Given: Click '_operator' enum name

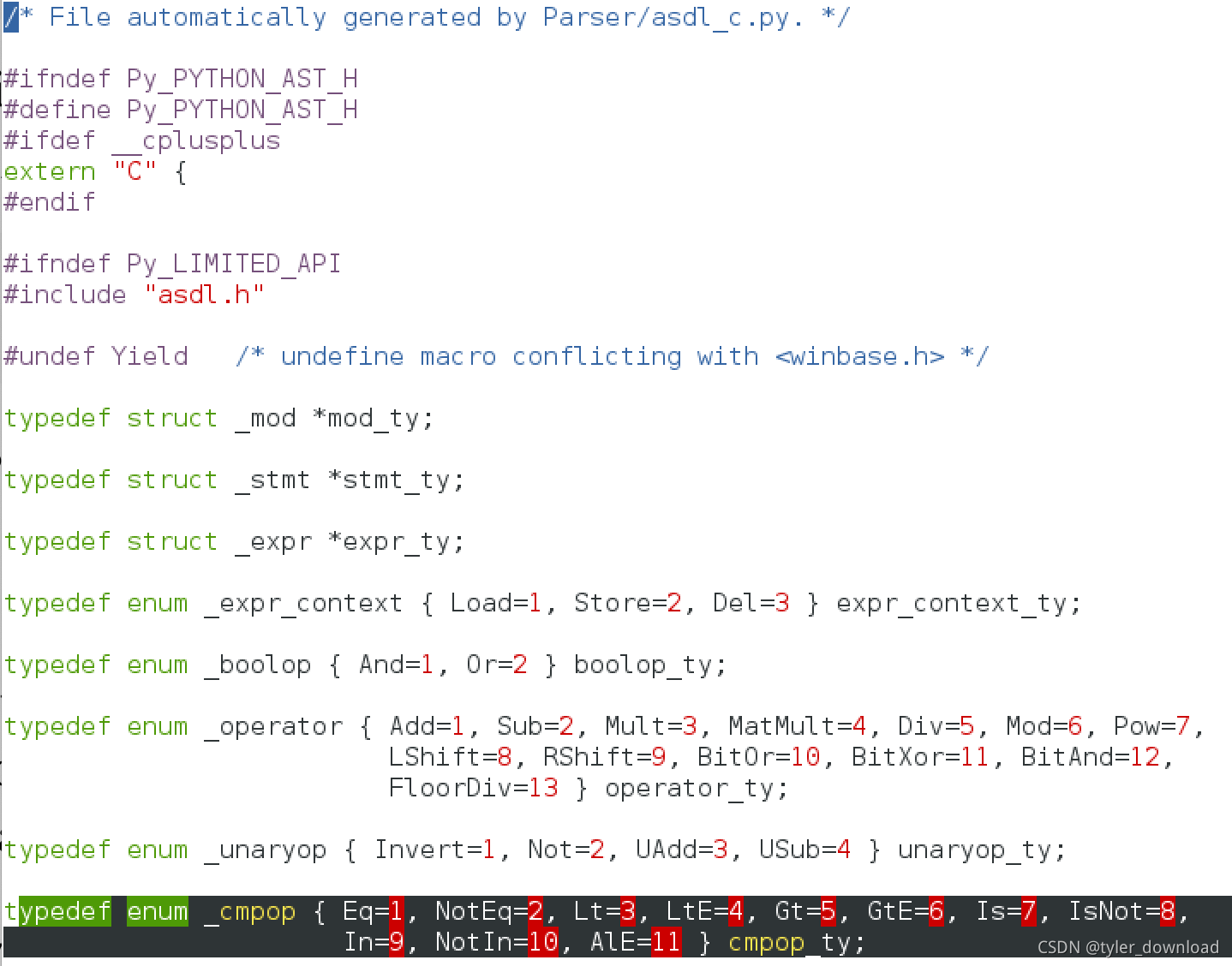Looking at the screenshot, I should click(x=272, y=727).
